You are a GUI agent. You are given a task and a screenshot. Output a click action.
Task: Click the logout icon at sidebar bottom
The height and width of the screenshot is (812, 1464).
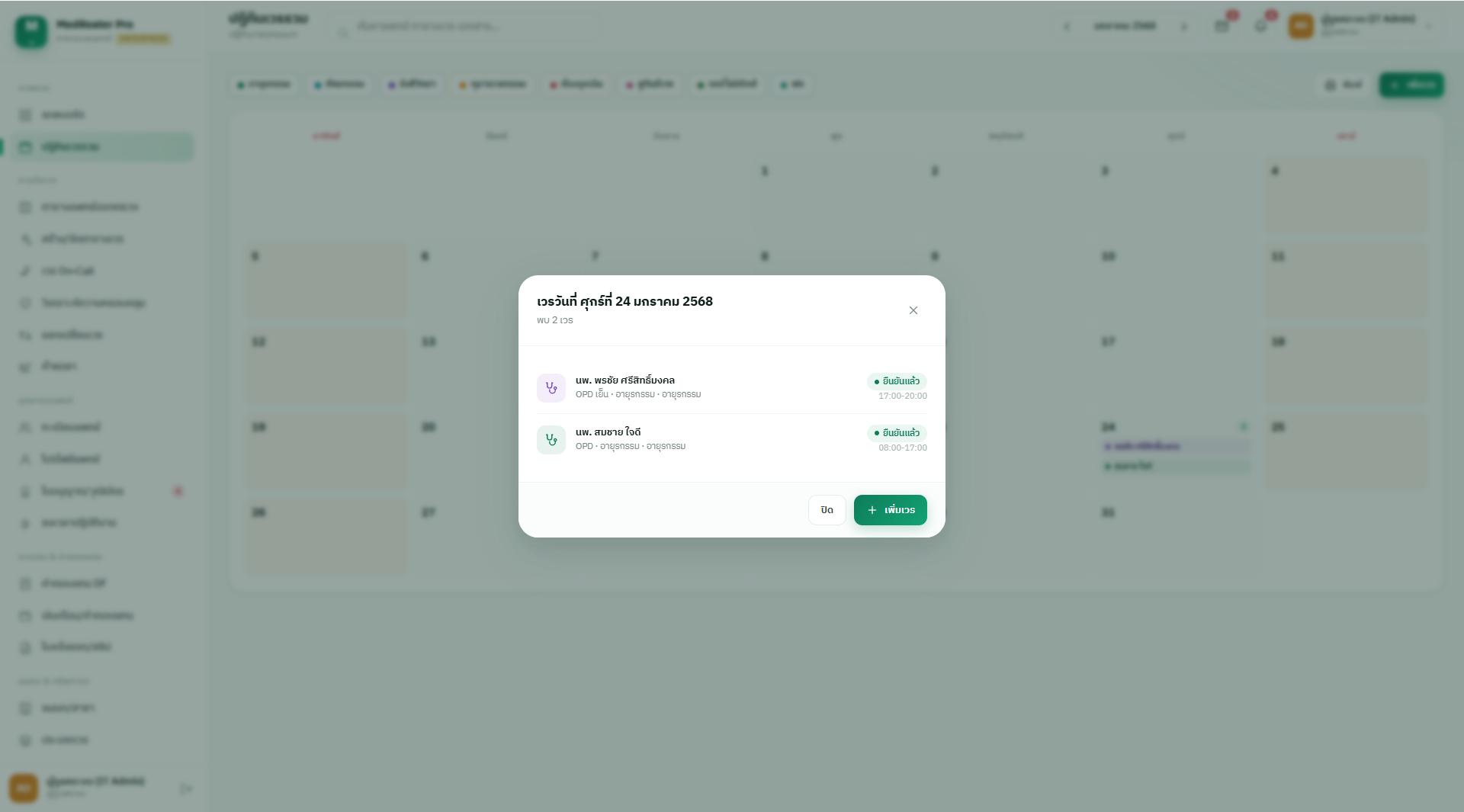click(186, 788)
